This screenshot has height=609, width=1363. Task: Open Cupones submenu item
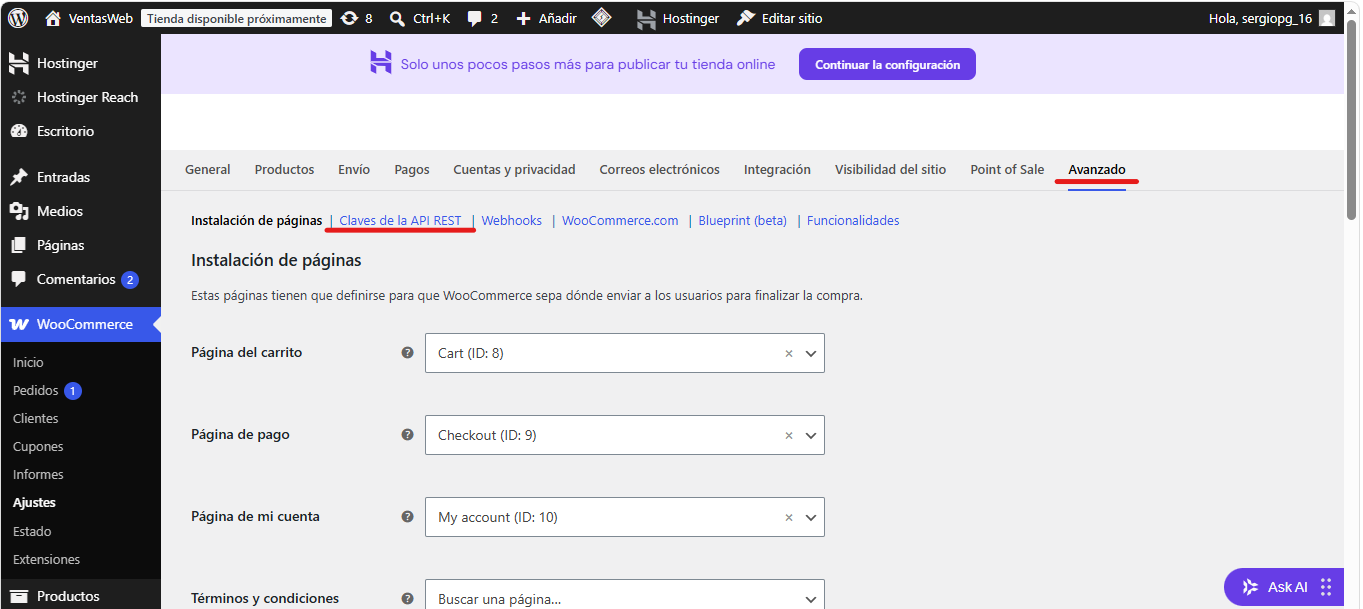38,446
